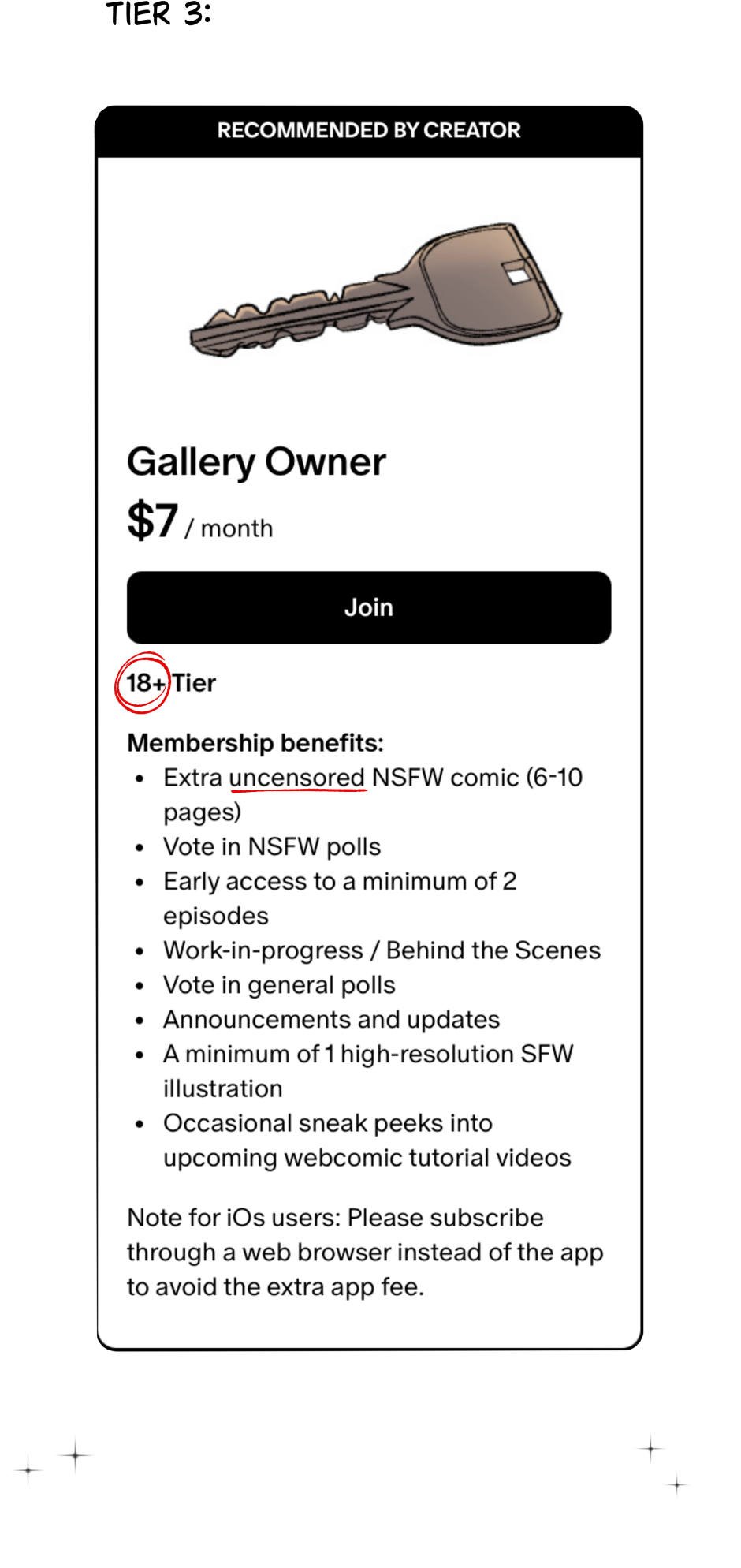741x1568 pixels.
Task: Click the square hole in key head
Action: (519, 274)
